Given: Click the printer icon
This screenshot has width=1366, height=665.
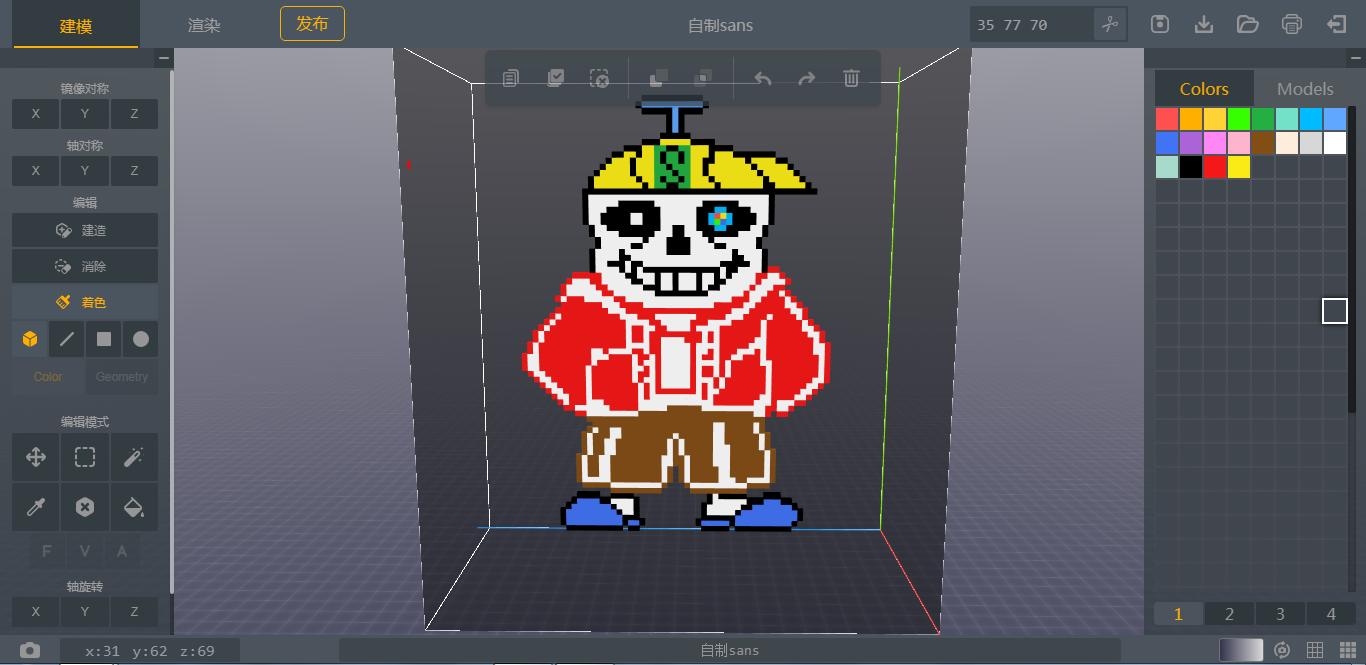Looking at the screenshot, I should click(1292, 24).
